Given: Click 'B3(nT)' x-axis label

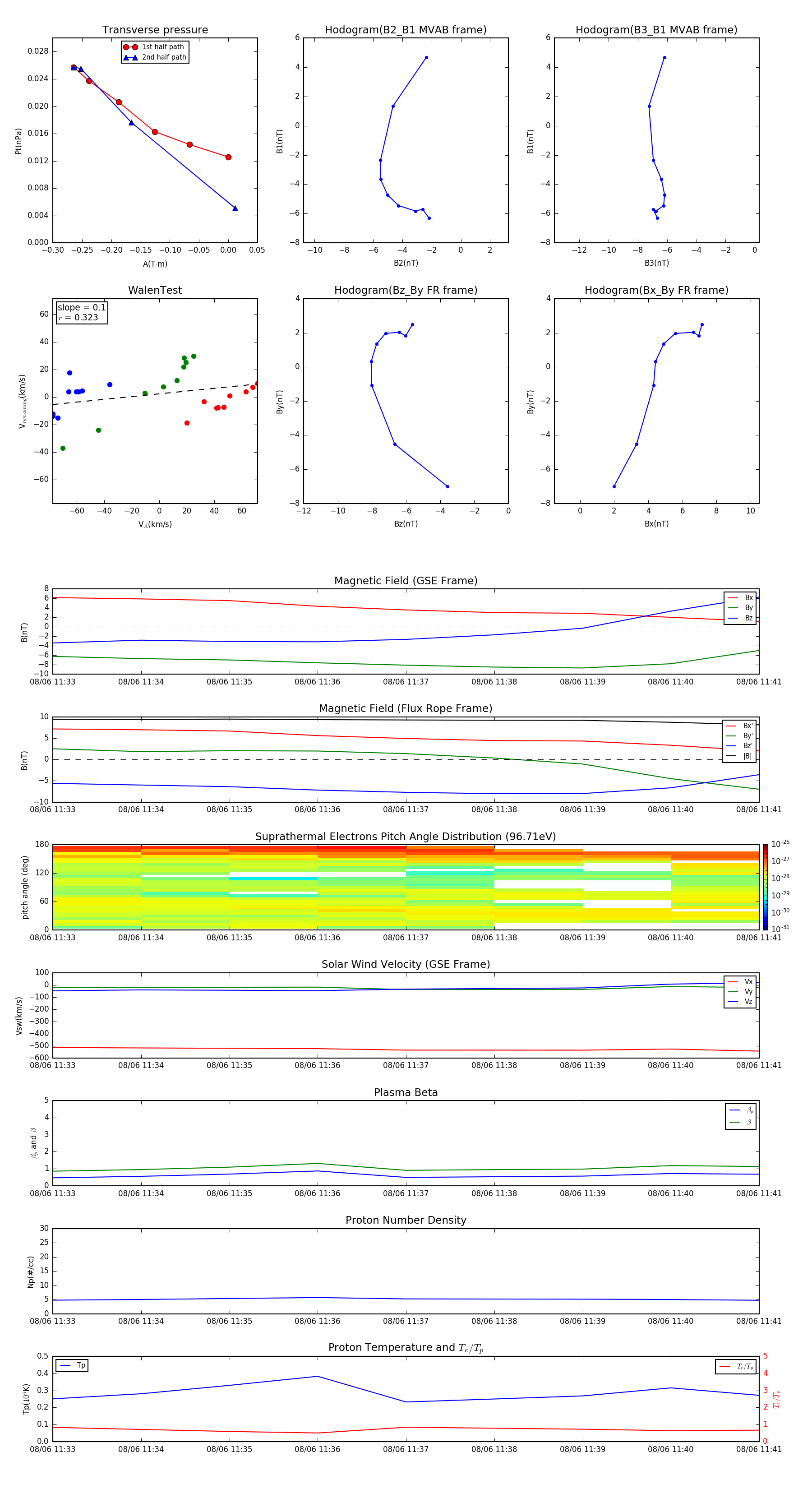Looking at the screenshot, I should tap(656, 263).
